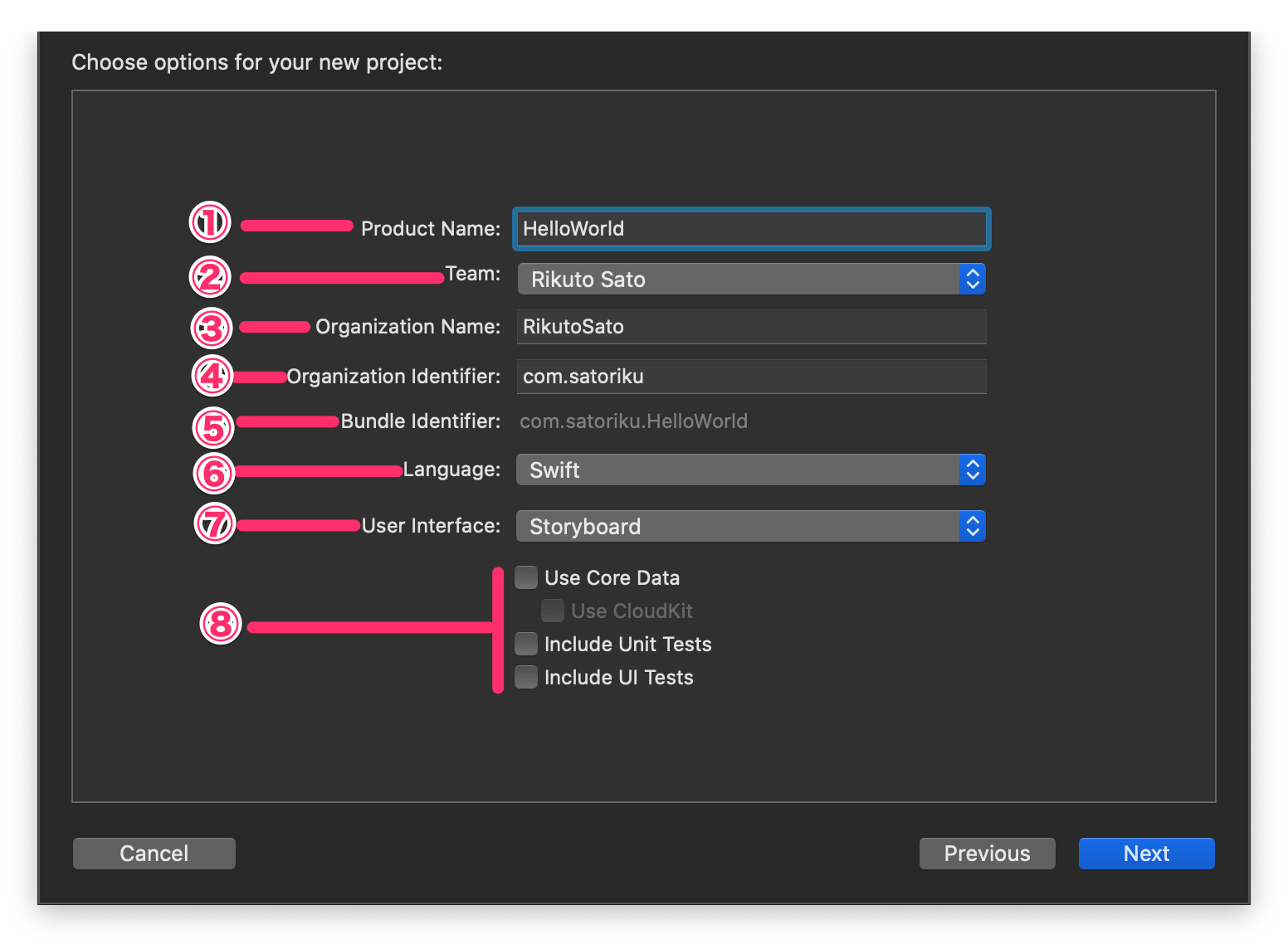Click the User Interface label
The image size is (1288, 949).
tap(432, 526)
